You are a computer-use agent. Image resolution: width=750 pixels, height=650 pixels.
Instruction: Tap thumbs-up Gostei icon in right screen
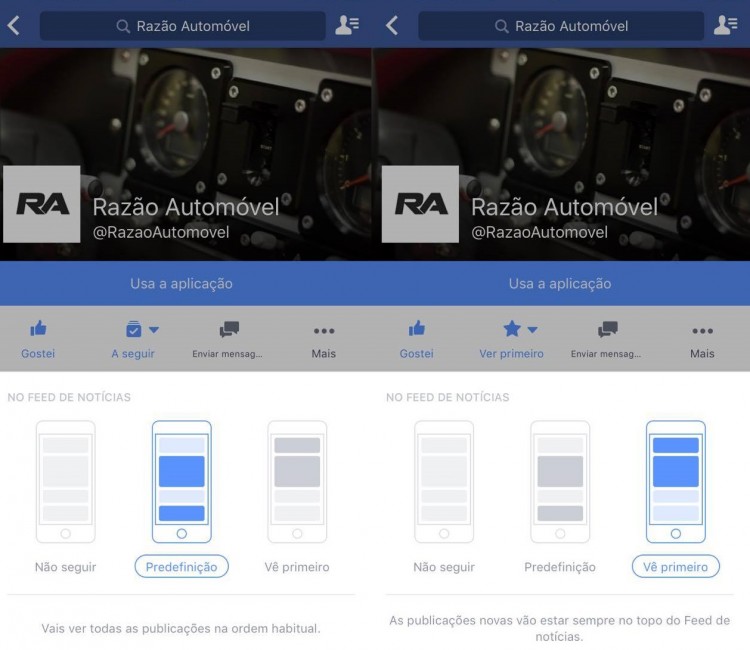(x=417, y=329)
